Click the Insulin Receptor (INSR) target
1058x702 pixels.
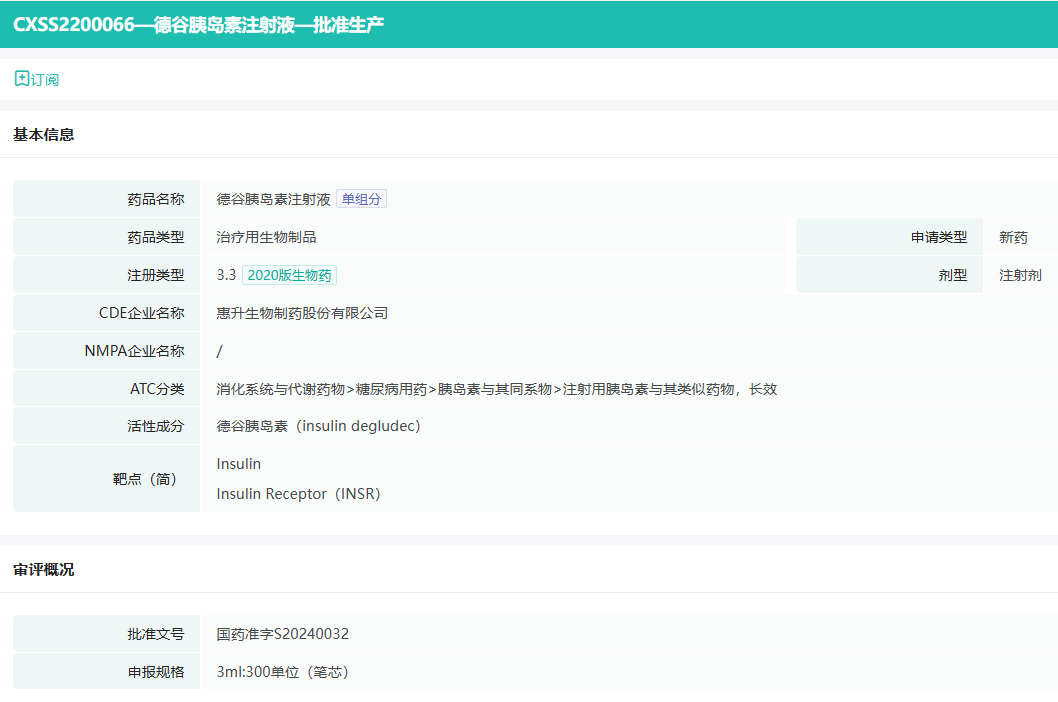(x=298, y=494)
